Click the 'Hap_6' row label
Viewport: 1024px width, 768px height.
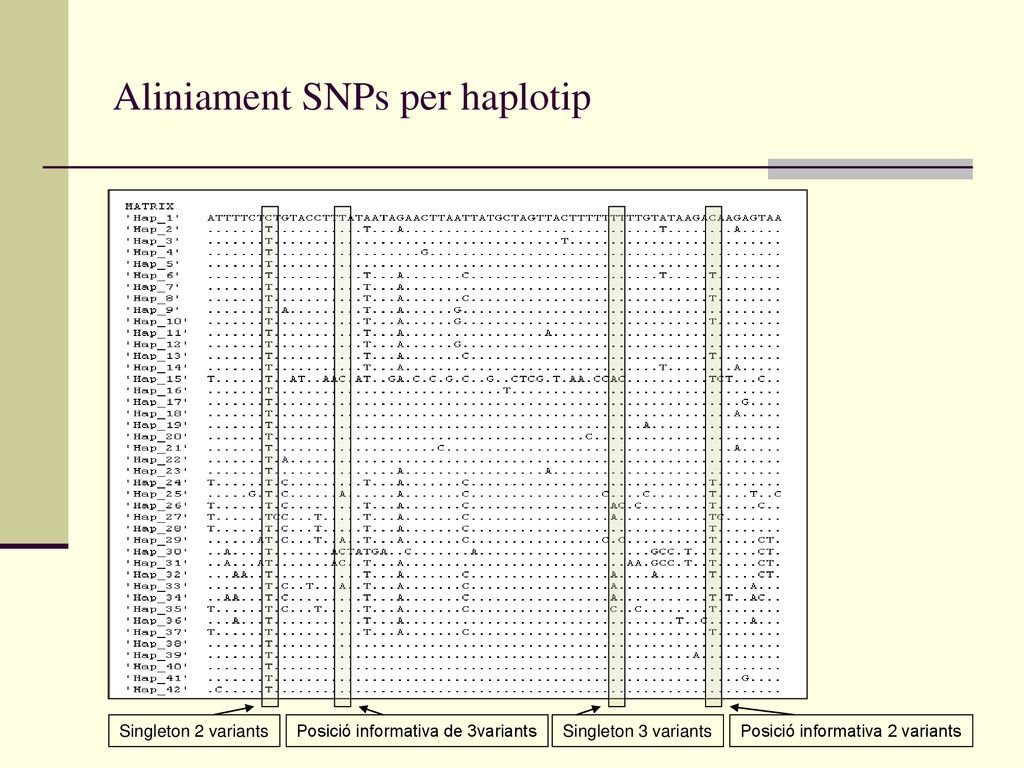[152, 276]
